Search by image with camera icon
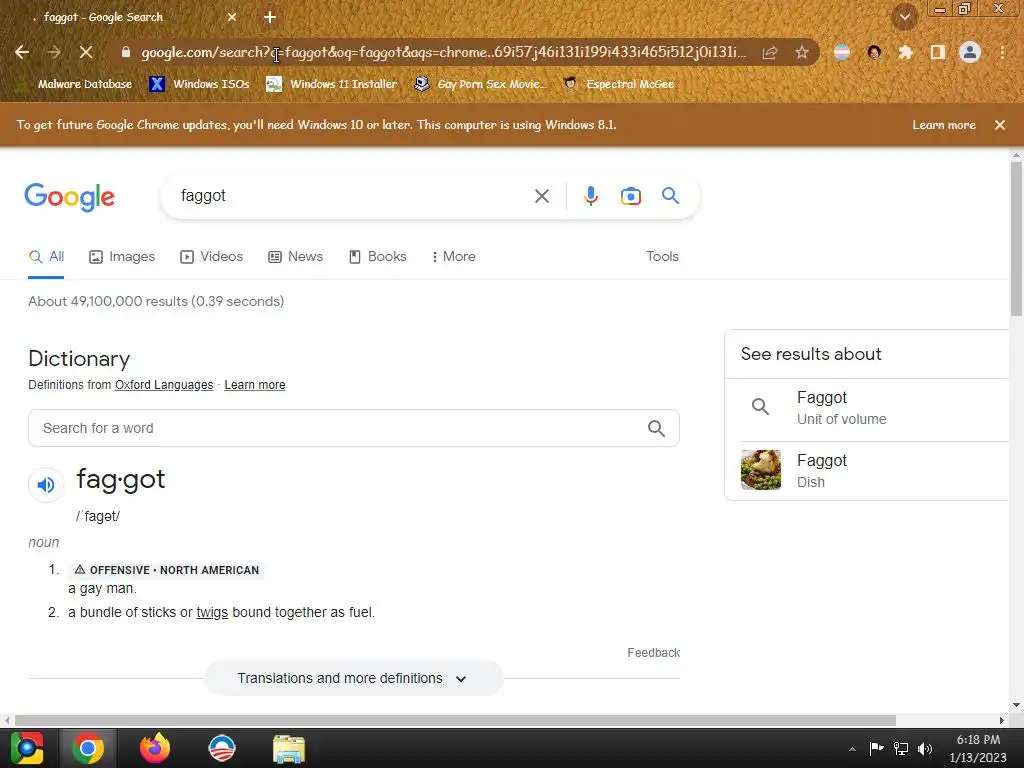This screenshot has height=768, width=1024. 630,196
